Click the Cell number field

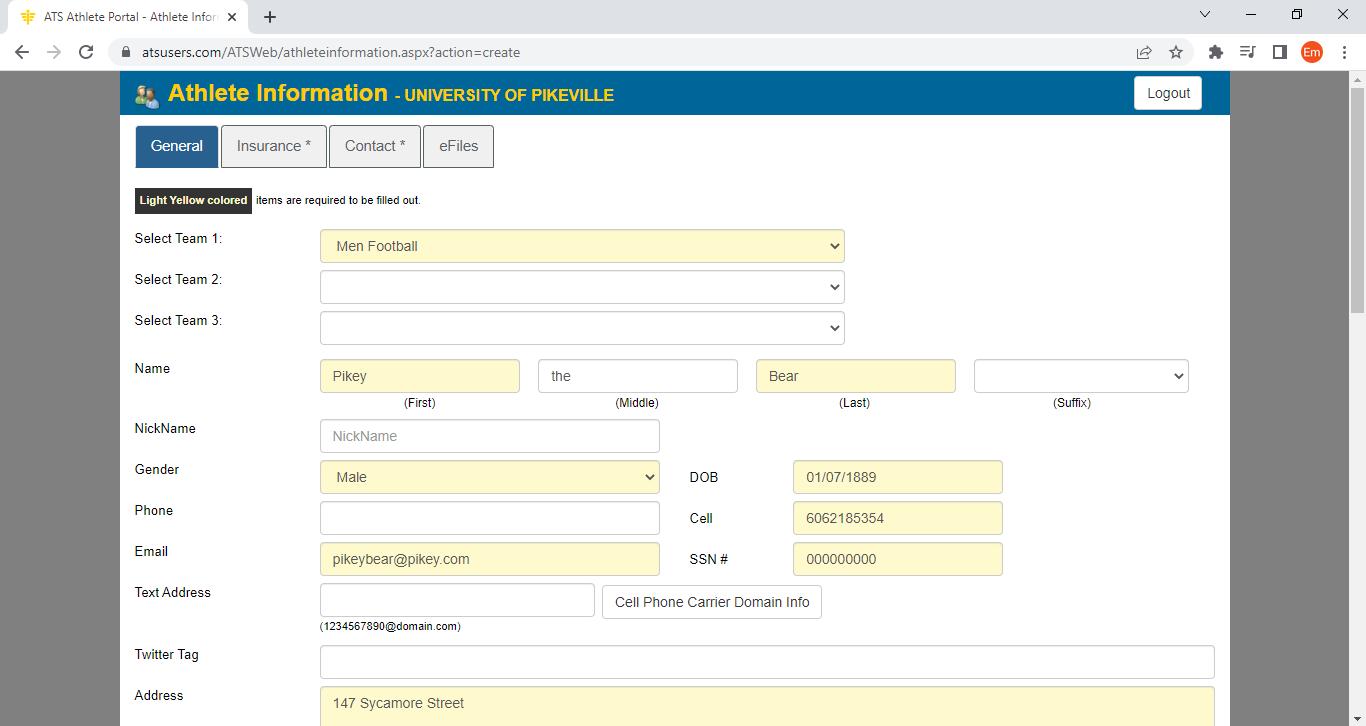click(898, 518)
